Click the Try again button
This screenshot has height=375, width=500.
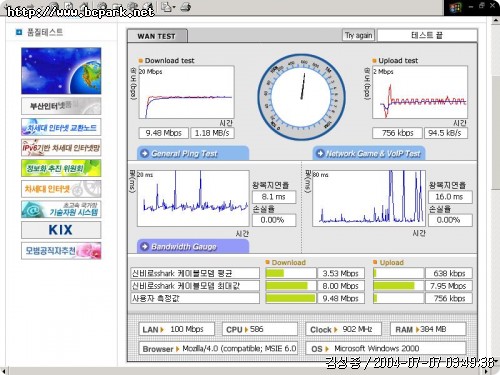(x=358, y=35)
